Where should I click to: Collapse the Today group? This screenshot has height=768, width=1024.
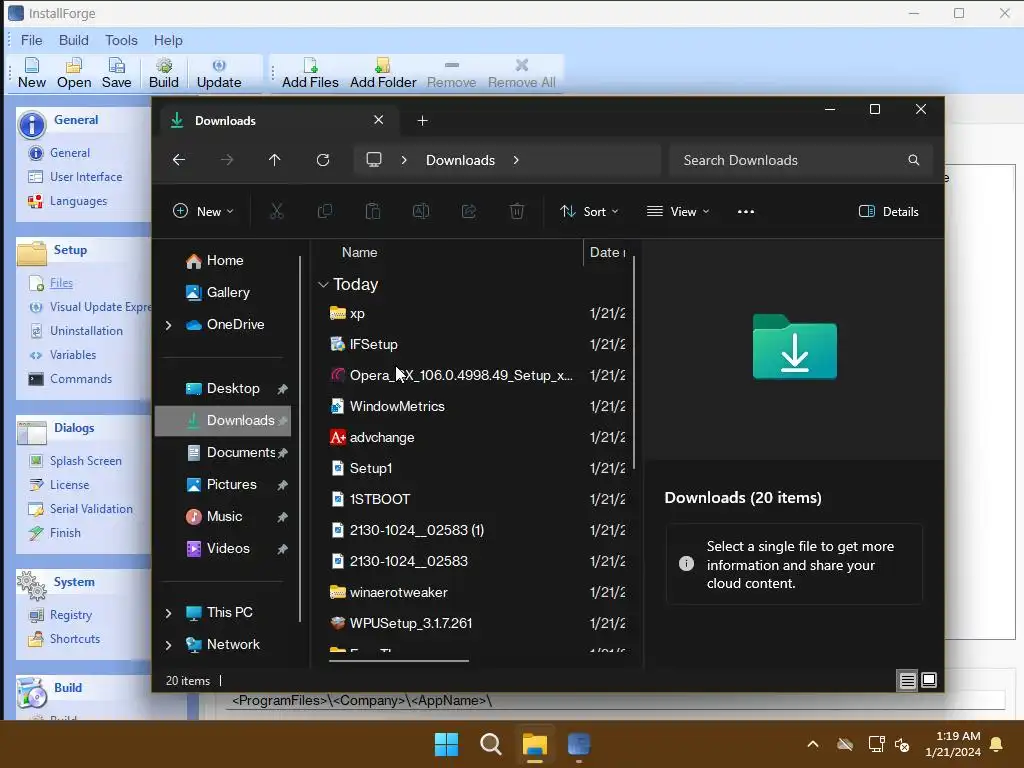coord(323,285)
